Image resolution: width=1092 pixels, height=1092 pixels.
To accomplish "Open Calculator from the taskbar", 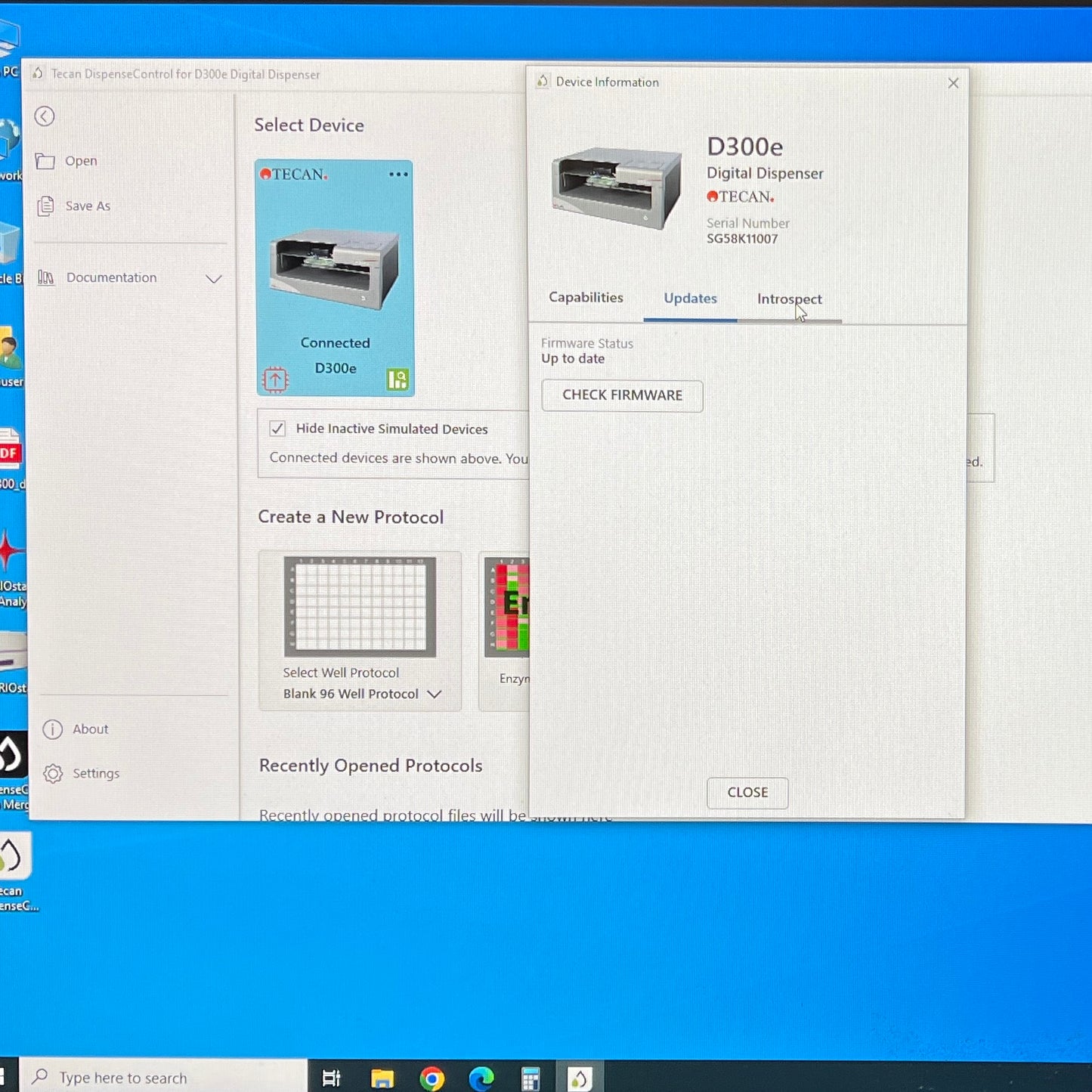I will pyautogui.click(x=531, y=1078).
